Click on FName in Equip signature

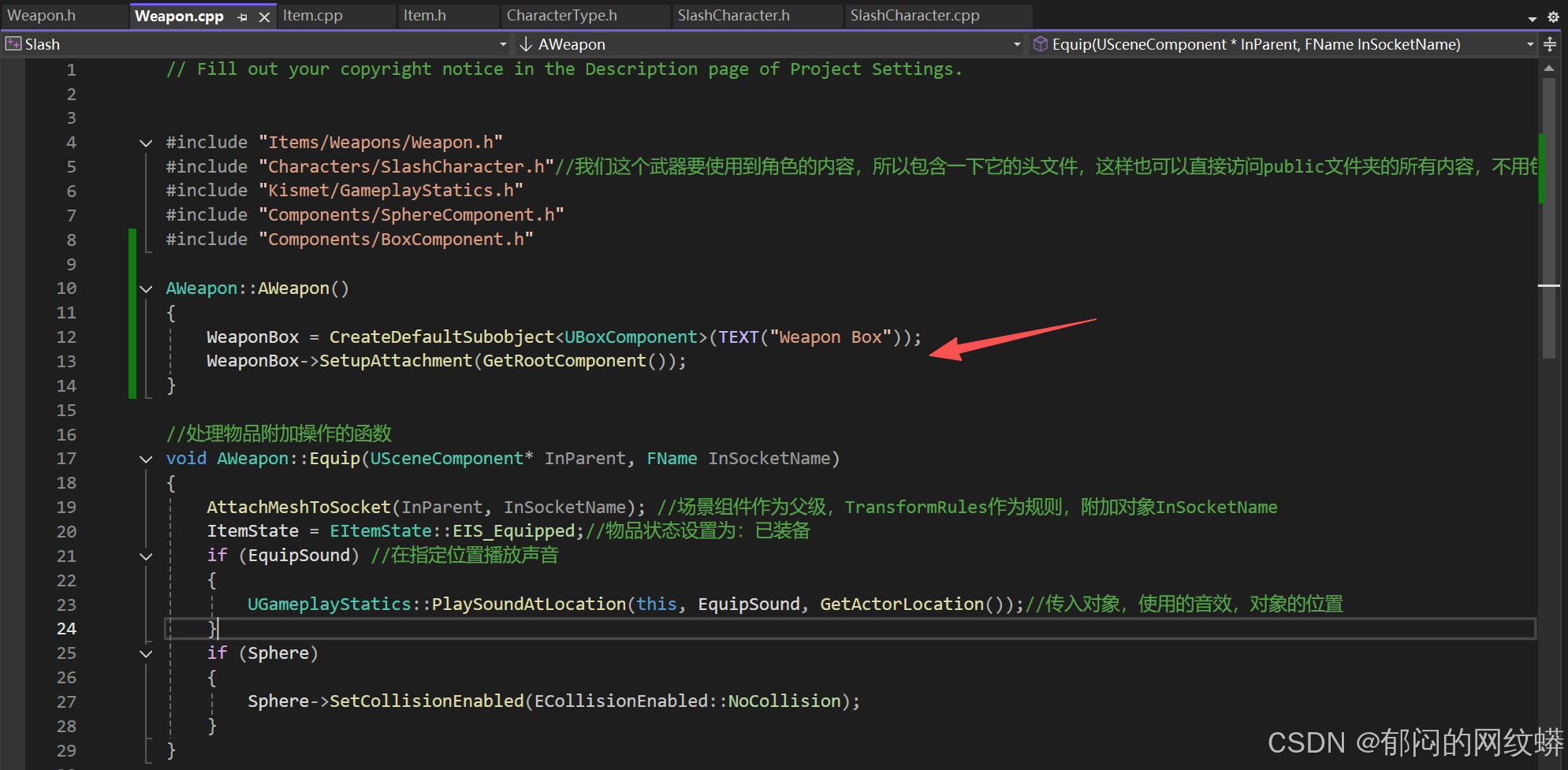(672, 459)
